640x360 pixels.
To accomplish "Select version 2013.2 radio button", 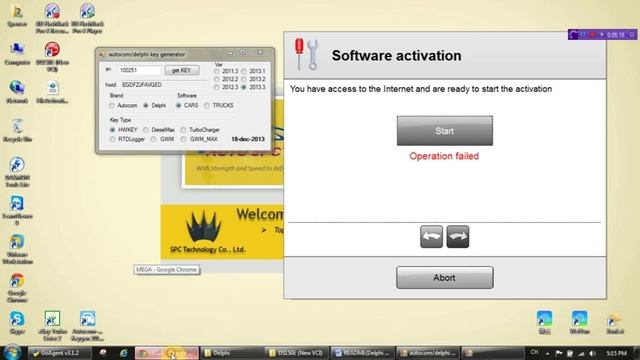I will pyautogui.click(x=244, y=79).
